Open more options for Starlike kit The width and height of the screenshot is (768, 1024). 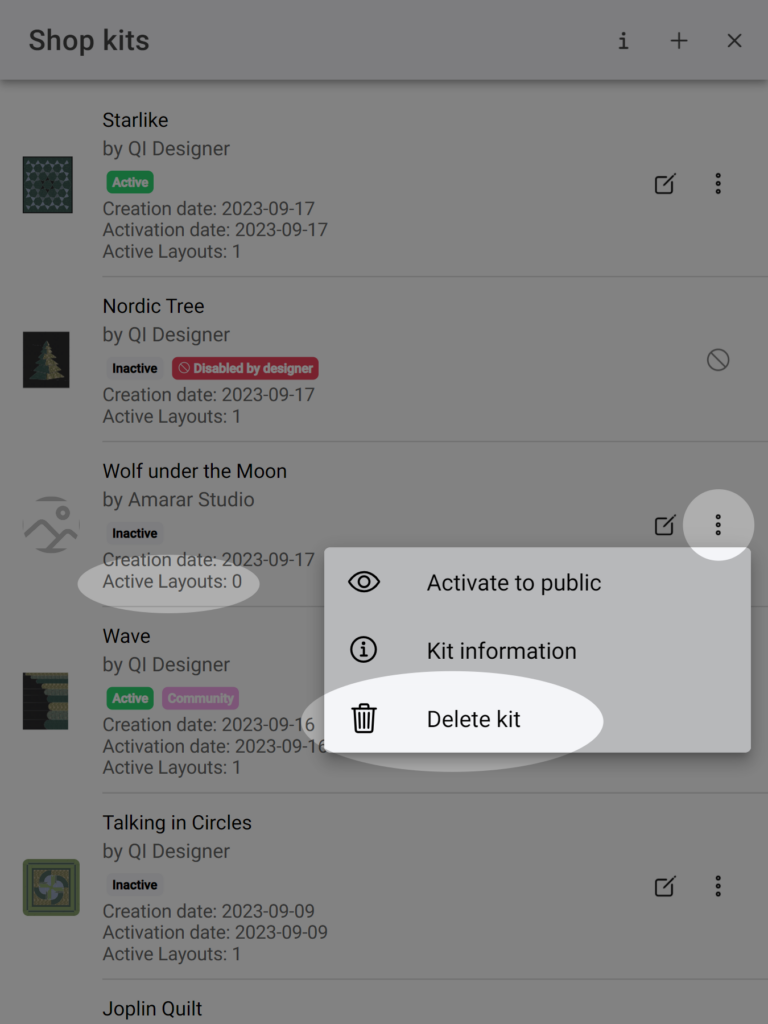pyautogui.click(x=718, y=184)
